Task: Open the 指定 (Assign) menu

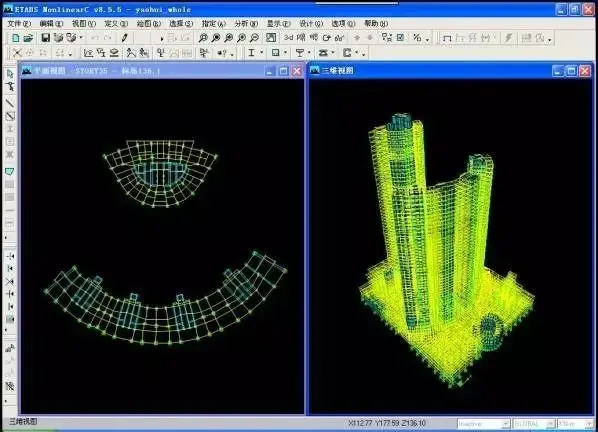Action: 214,23
